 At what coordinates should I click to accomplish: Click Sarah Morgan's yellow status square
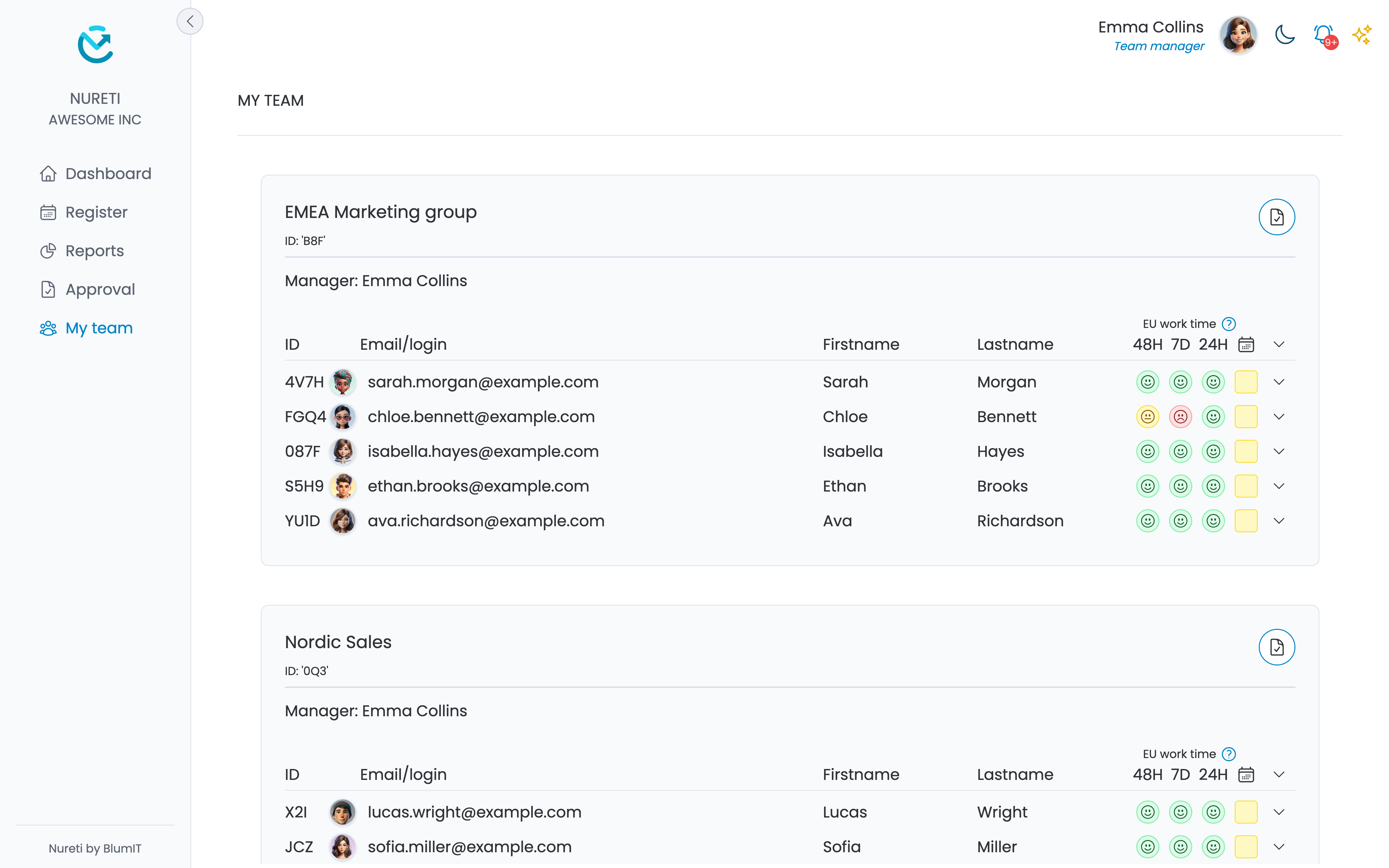click(x=1246, y=382)
